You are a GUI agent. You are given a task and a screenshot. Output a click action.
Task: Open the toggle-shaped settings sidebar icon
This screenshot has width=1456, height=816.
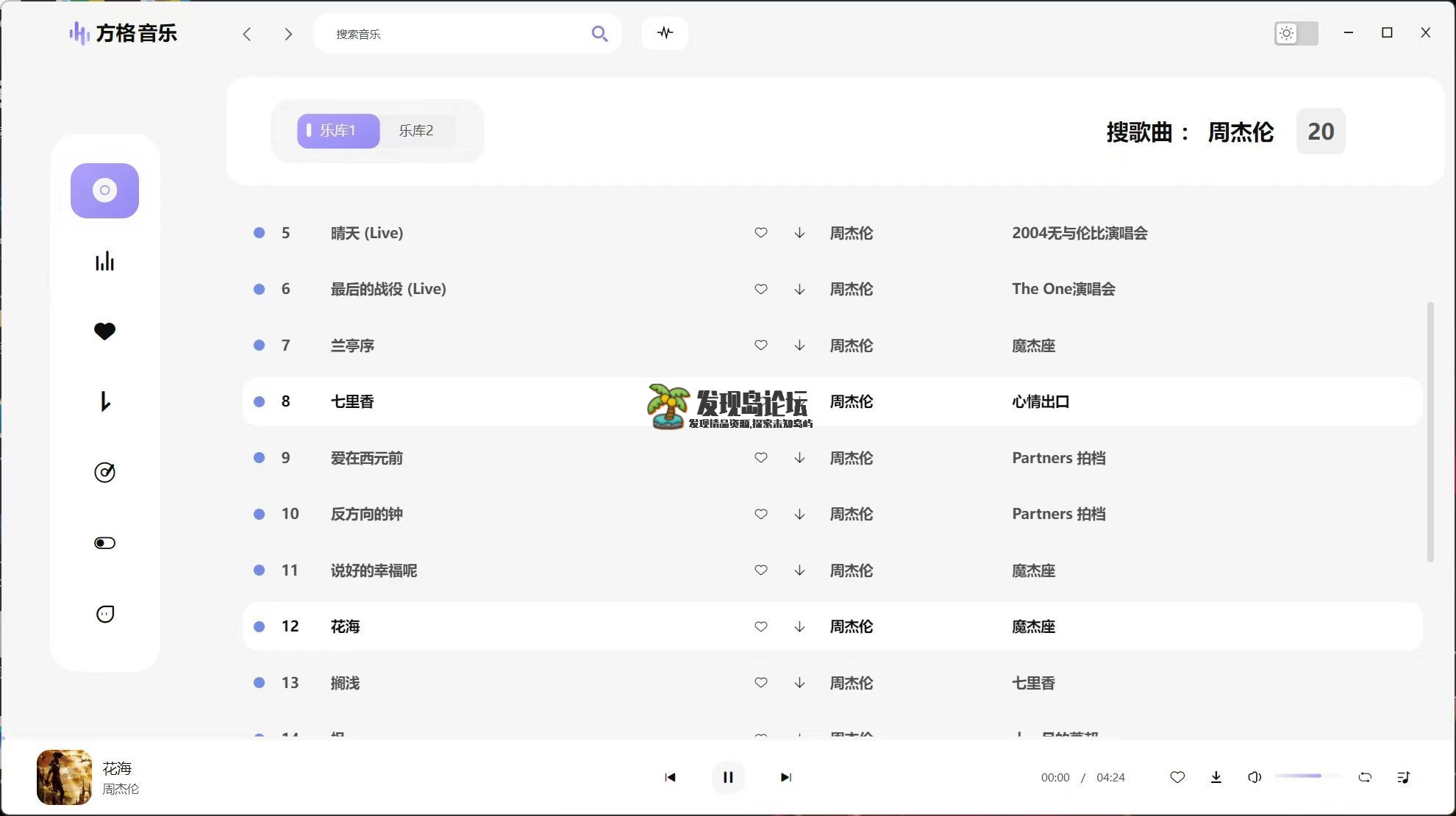coord(104,543)
